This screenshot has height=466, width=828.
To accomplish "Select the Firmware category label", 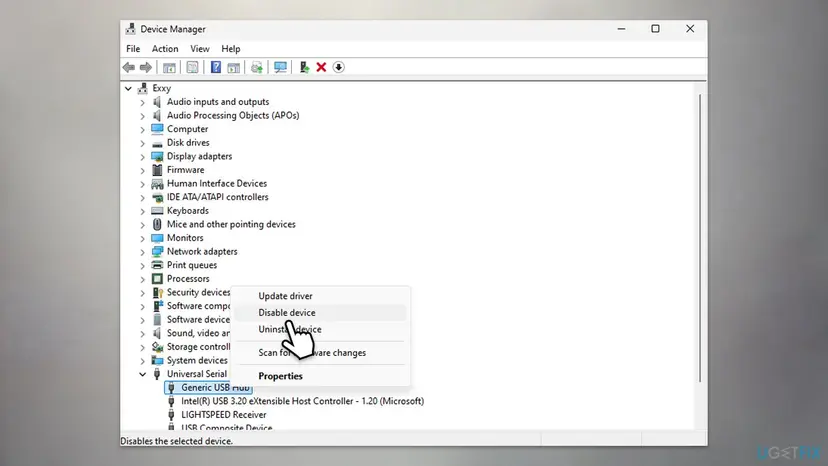I will [x=185, y=170].
